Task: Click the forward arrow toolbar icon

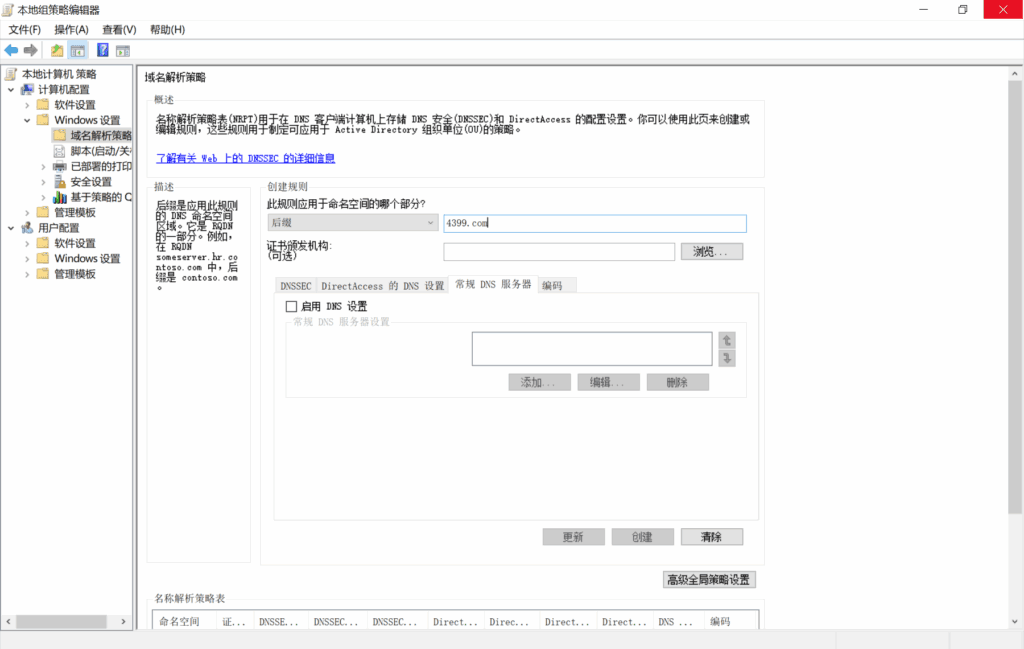Action: coord(30,50)
